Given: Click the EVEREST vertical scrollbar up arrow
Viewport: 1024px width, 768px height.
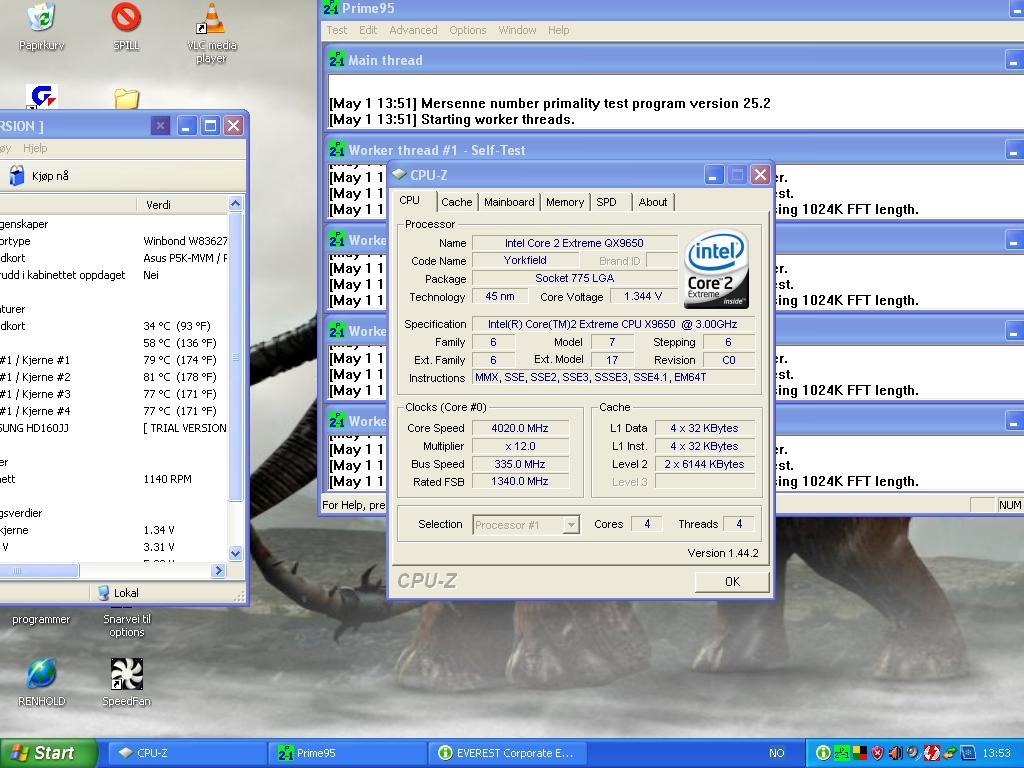Looking at the screenshot, I should (236, 204).
